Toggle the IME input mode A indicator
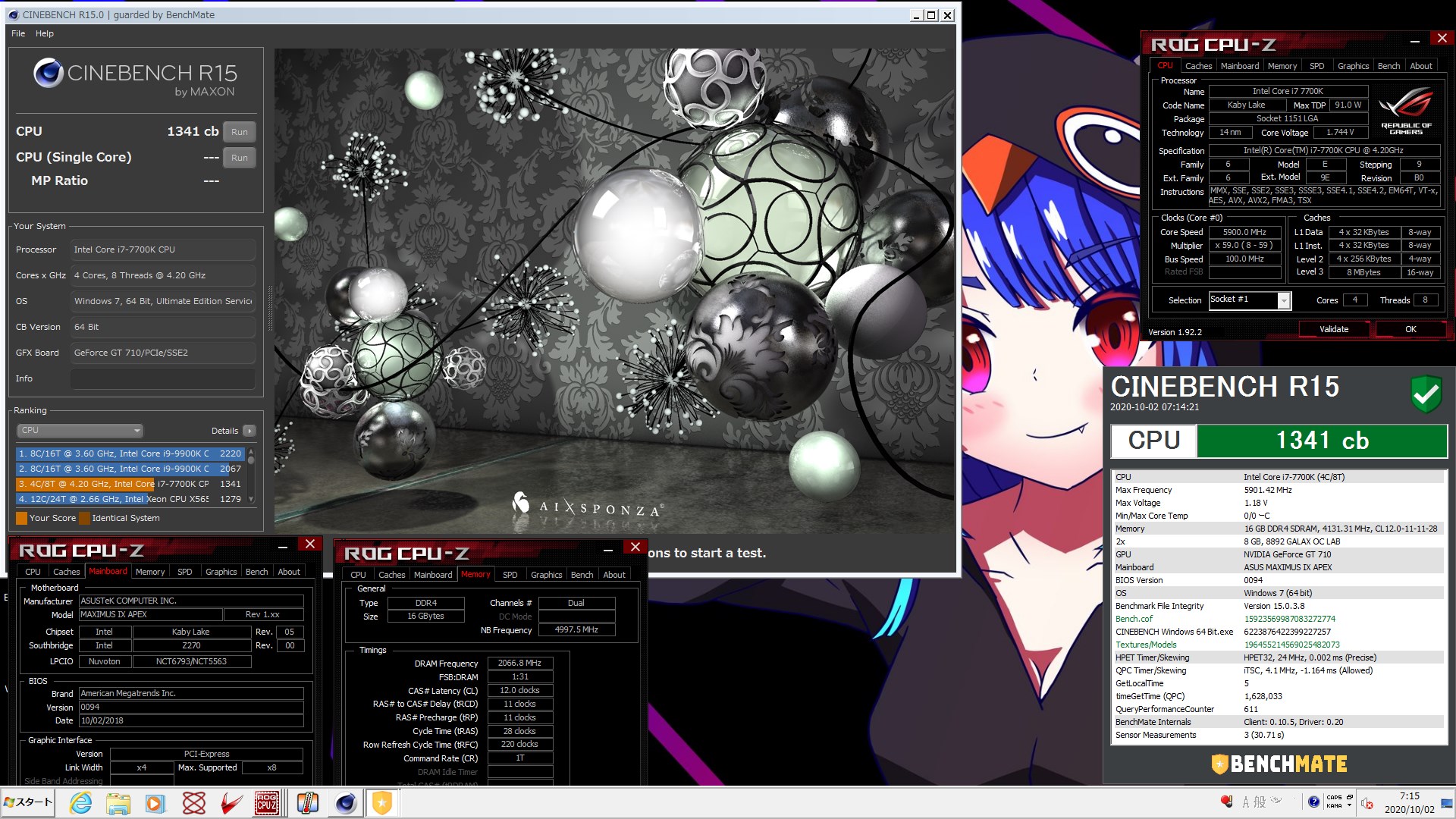The height and width of the screenshot is (819, 1456). (1245, 802)
